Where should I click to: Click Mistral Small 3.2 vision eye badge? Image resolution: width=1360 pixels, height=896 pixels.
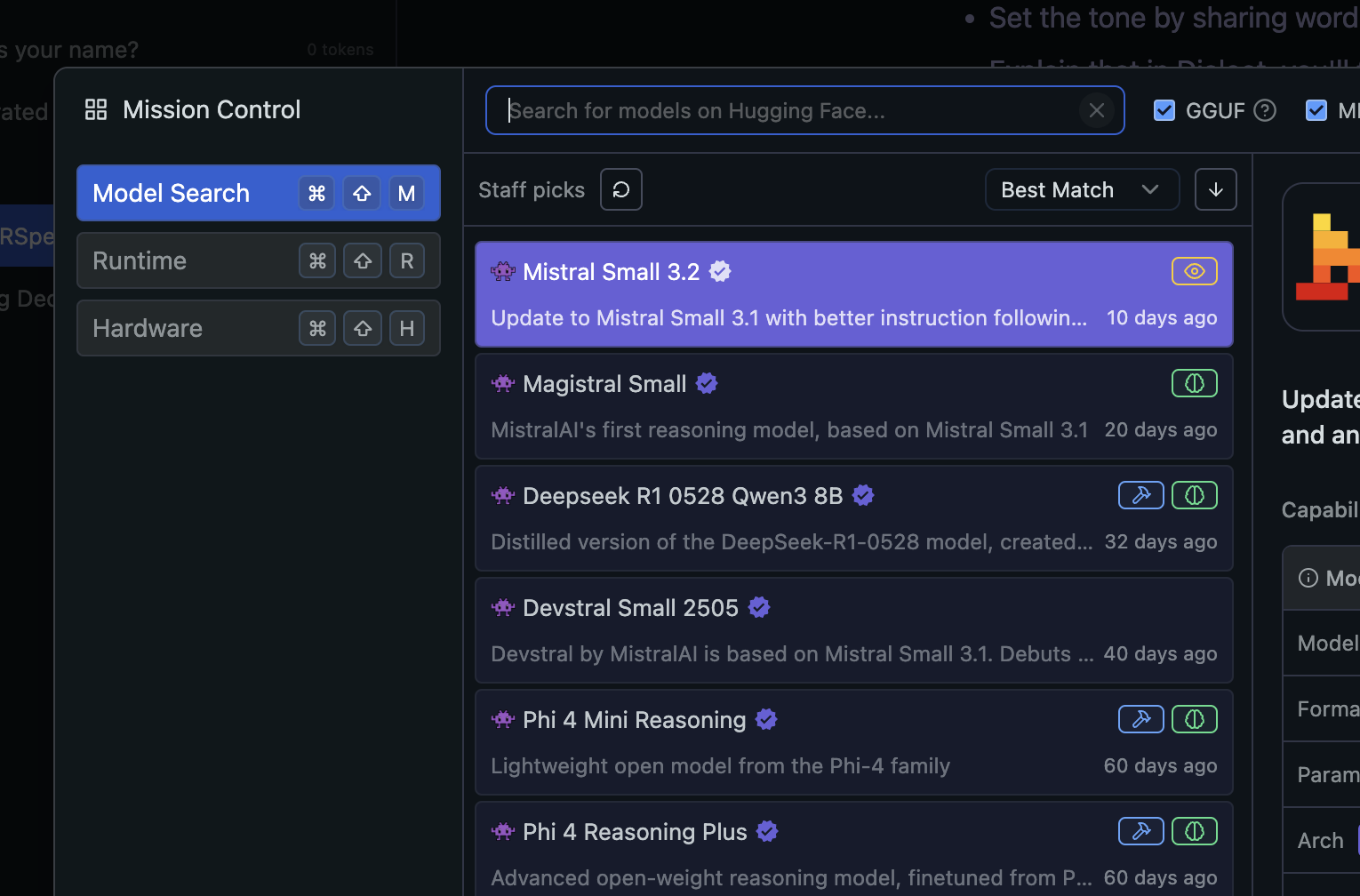(x=1195, y=271)
